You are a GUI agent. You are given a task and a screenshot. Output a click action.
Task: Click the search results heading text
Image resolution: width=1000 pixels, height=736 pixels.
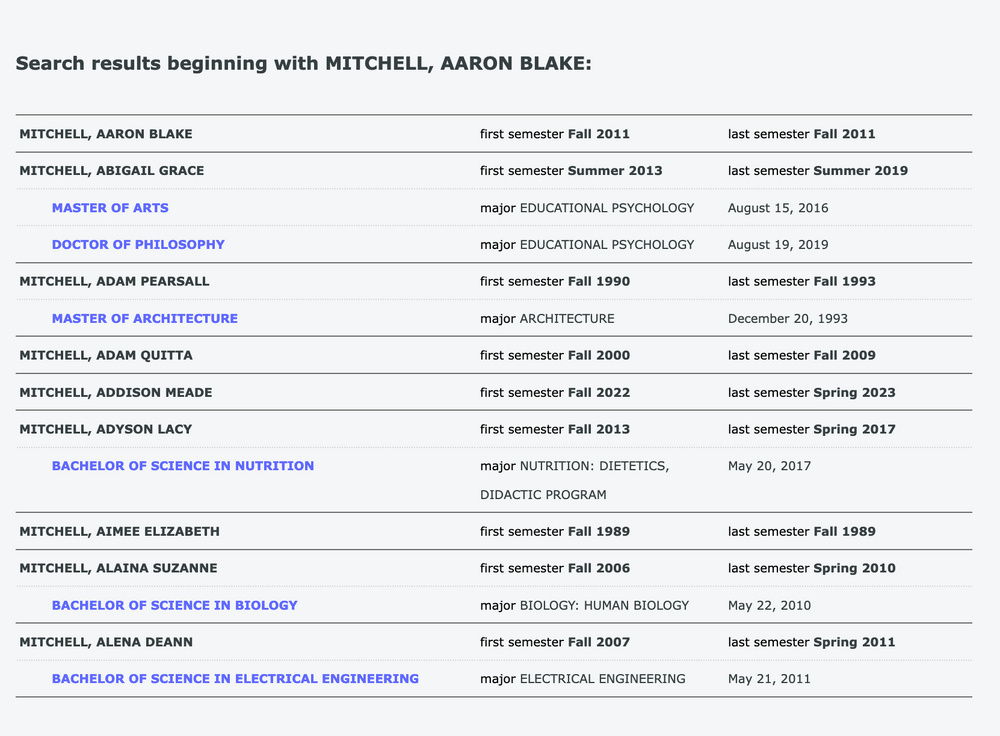point(304,64)
